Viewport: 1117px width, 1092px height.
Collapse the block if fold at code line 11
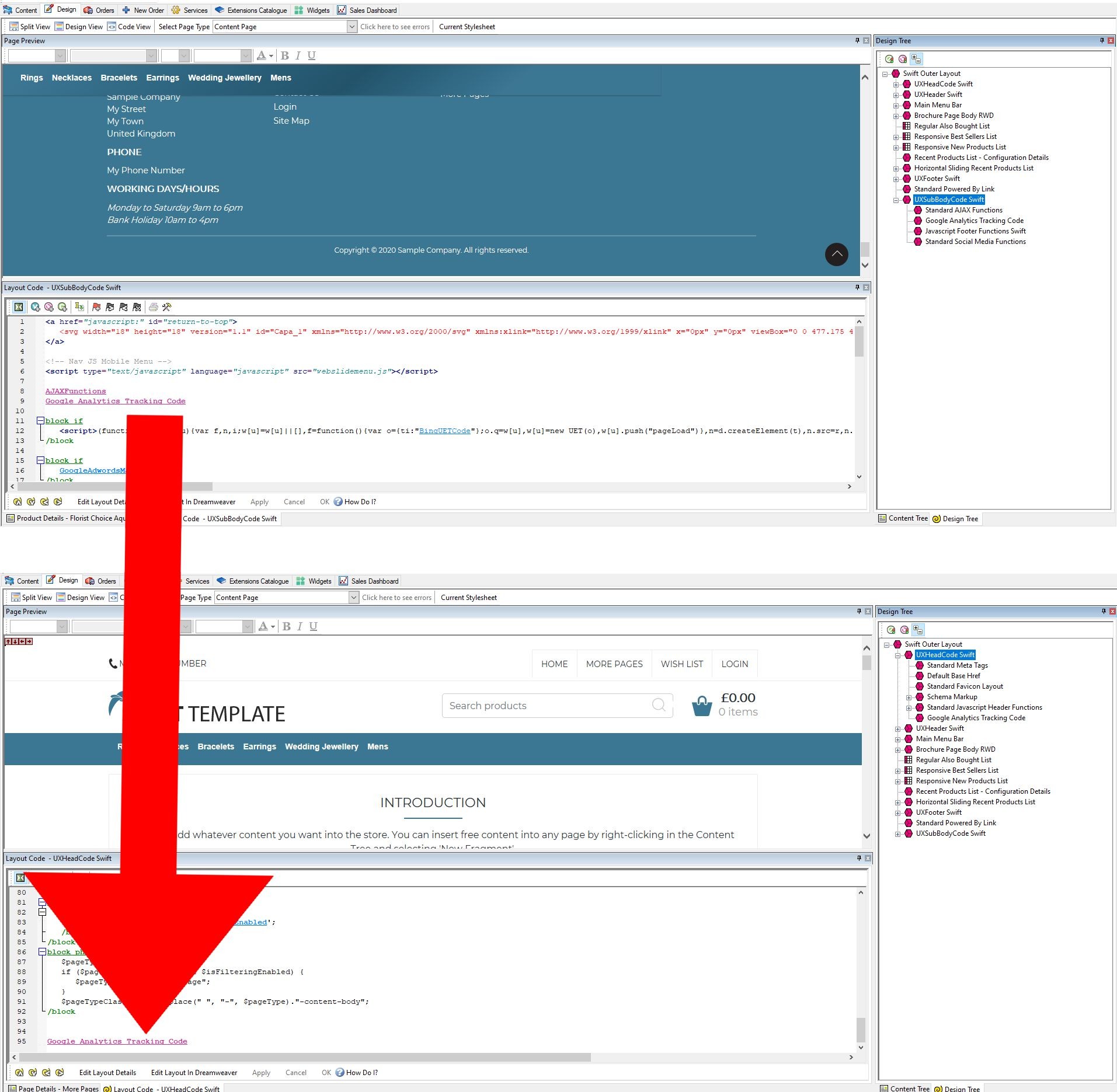pyautogui.click(x=40, y=421)
